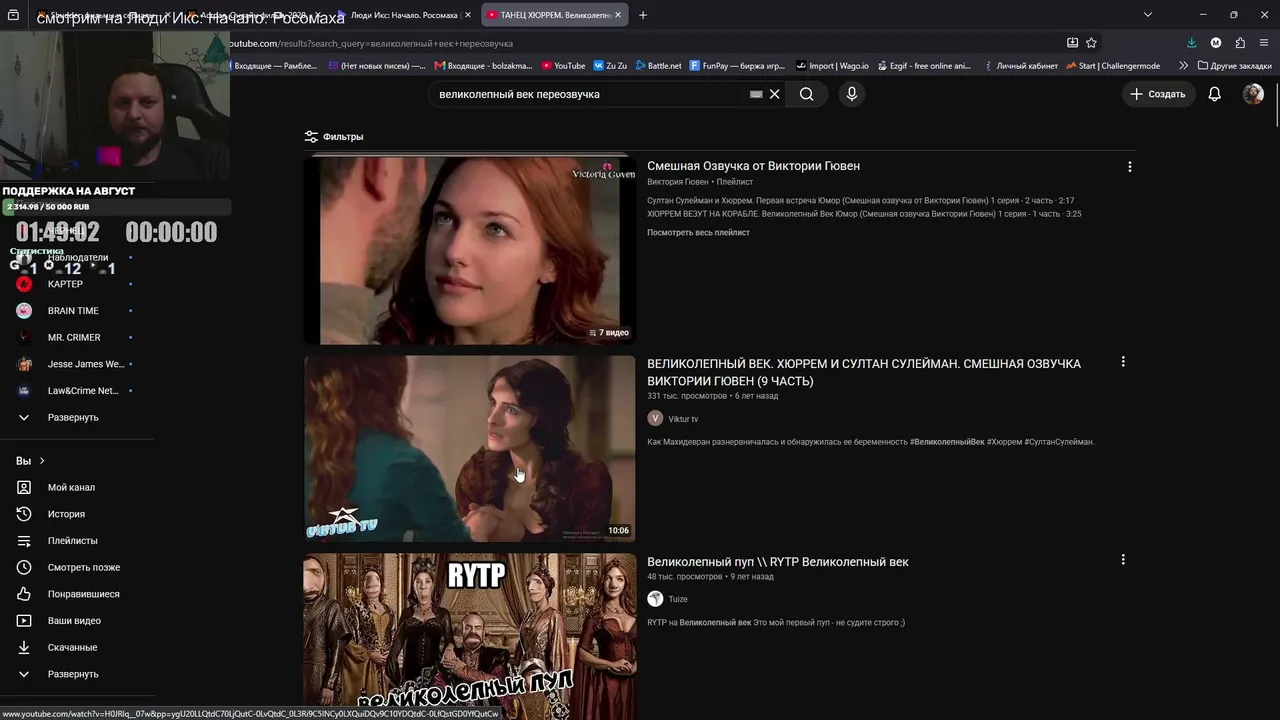The width and height of the screenshot is (1280, 720).
Task: Open the Ezgif bookmark
Action: pyautogui.click(x=924, y=66)
